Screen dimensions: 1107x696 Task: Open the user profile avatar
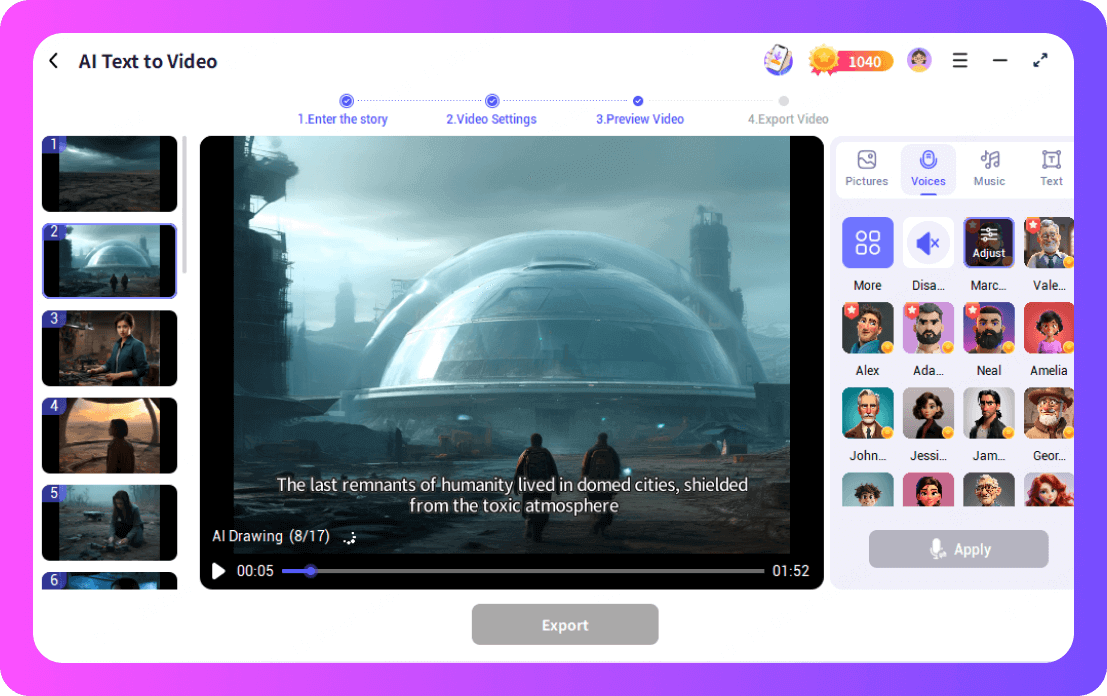[x=919, y=61]
